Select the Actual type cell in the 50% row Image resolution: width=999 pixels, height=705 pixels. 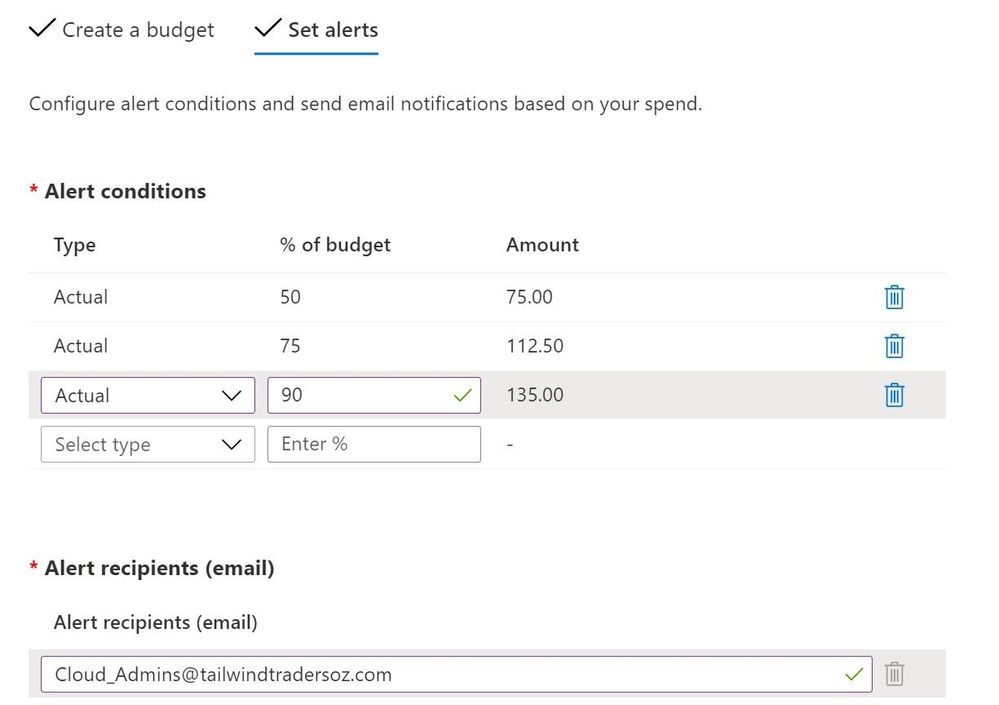tap(81, 297)
